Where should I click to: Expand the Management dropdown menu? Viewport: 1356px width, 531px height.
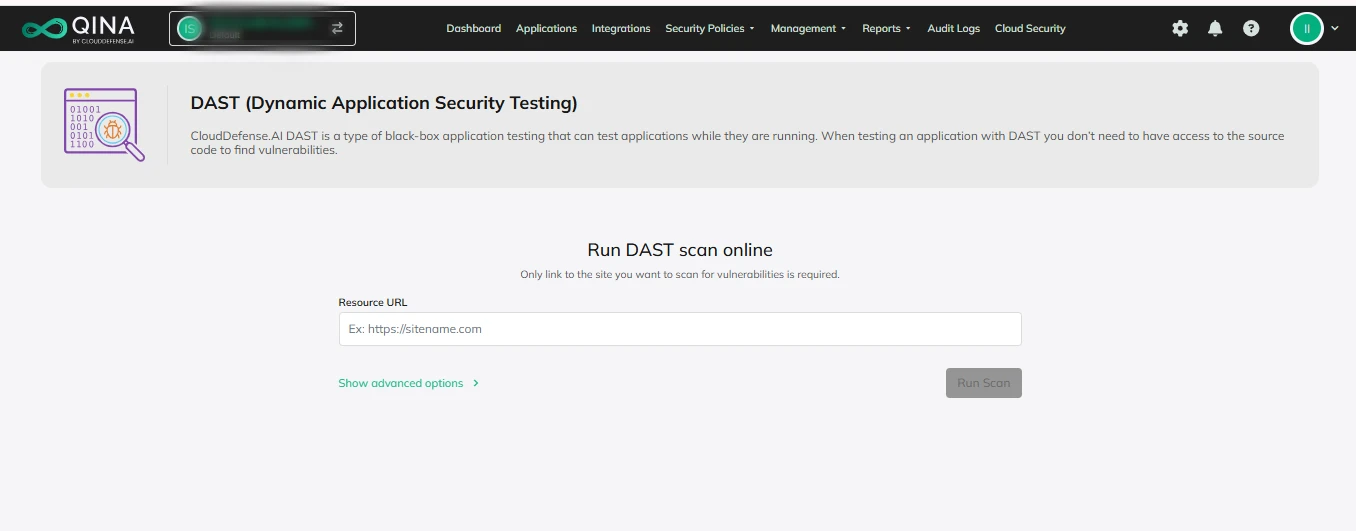click(807, 29)
